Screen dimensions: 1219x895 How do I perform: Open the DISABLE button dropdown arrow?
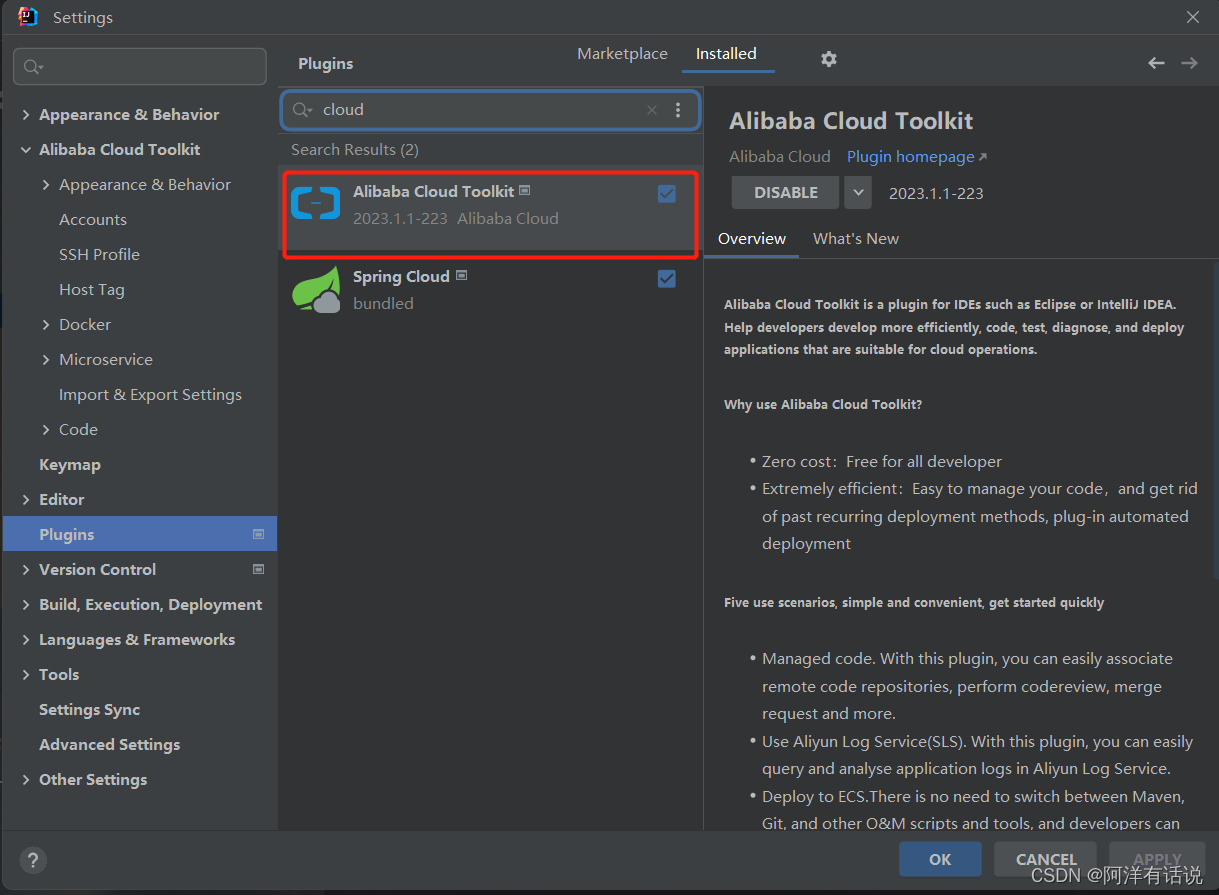tap(858, 192)
